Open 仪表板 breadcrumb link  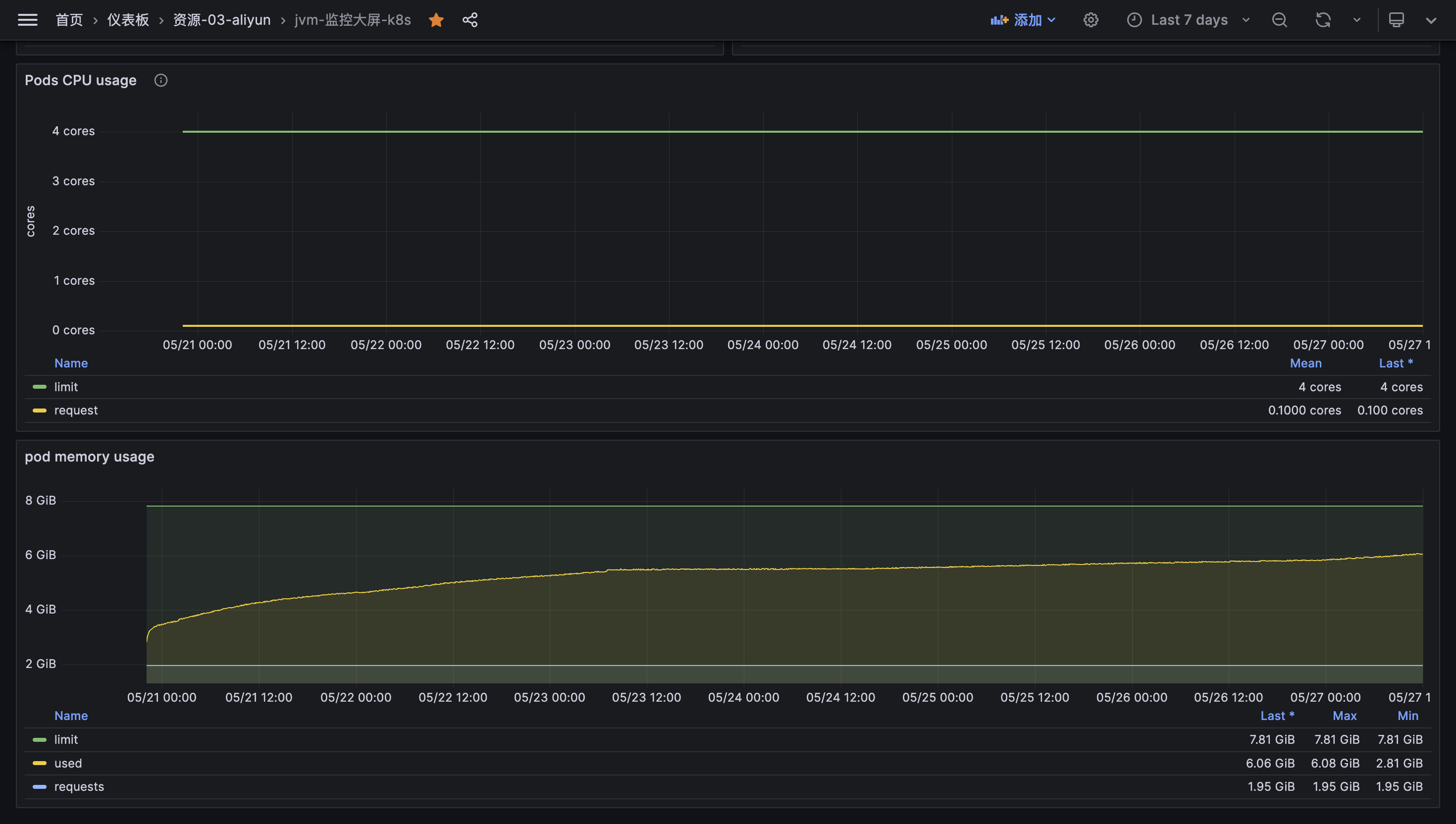pyautogui.click(x=128, y=20)
